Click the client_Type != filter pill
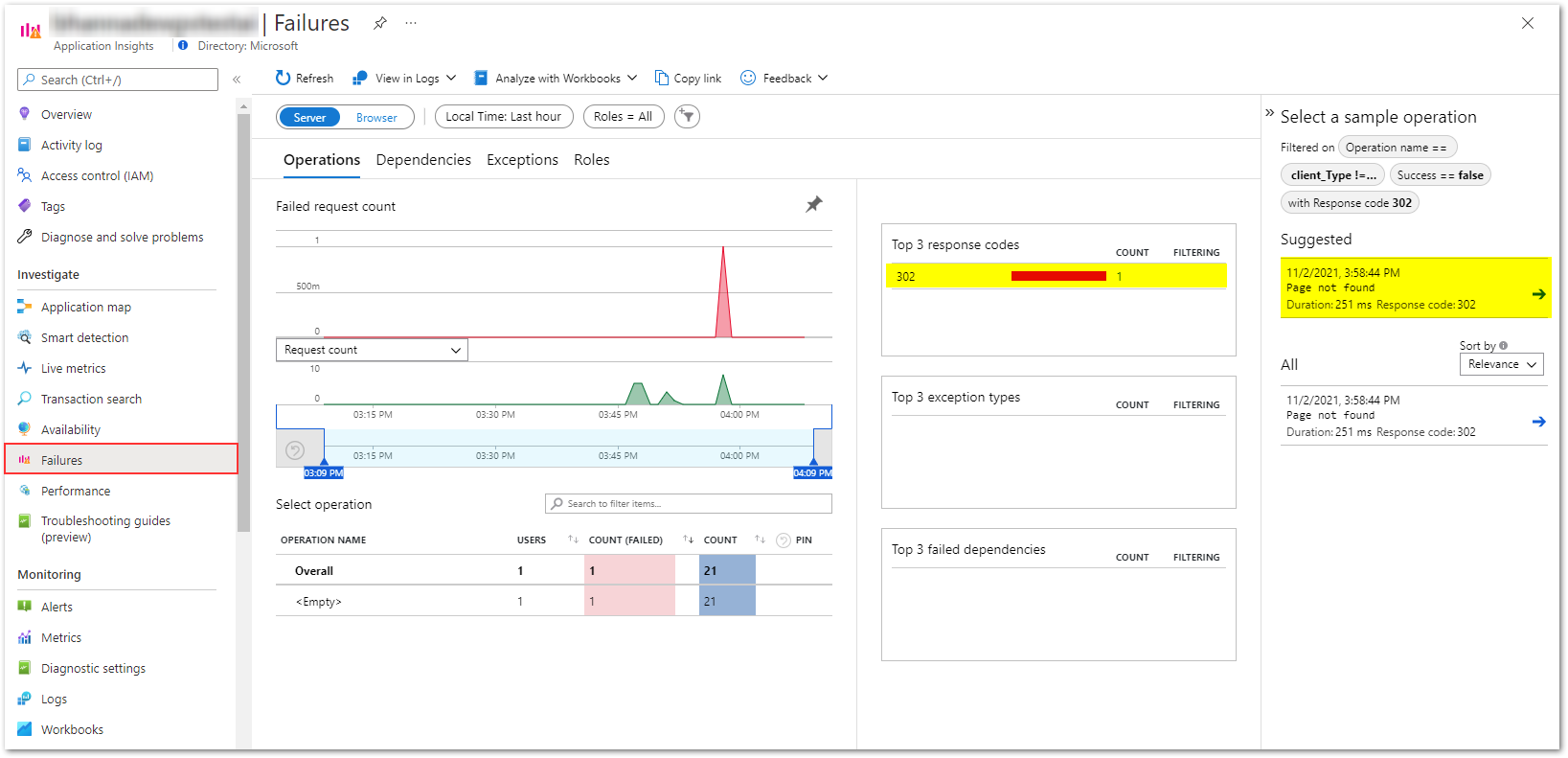The height and width of the screenshot is (758, 1568). [x=1332, y=175]
